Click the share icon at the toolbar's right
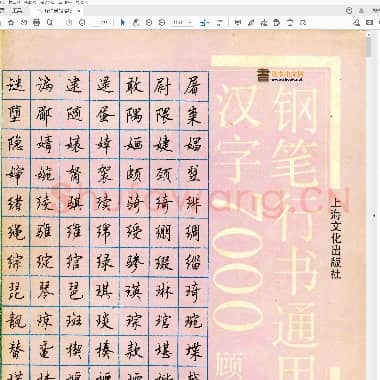 pyautogui.click(x=357, y=23)
